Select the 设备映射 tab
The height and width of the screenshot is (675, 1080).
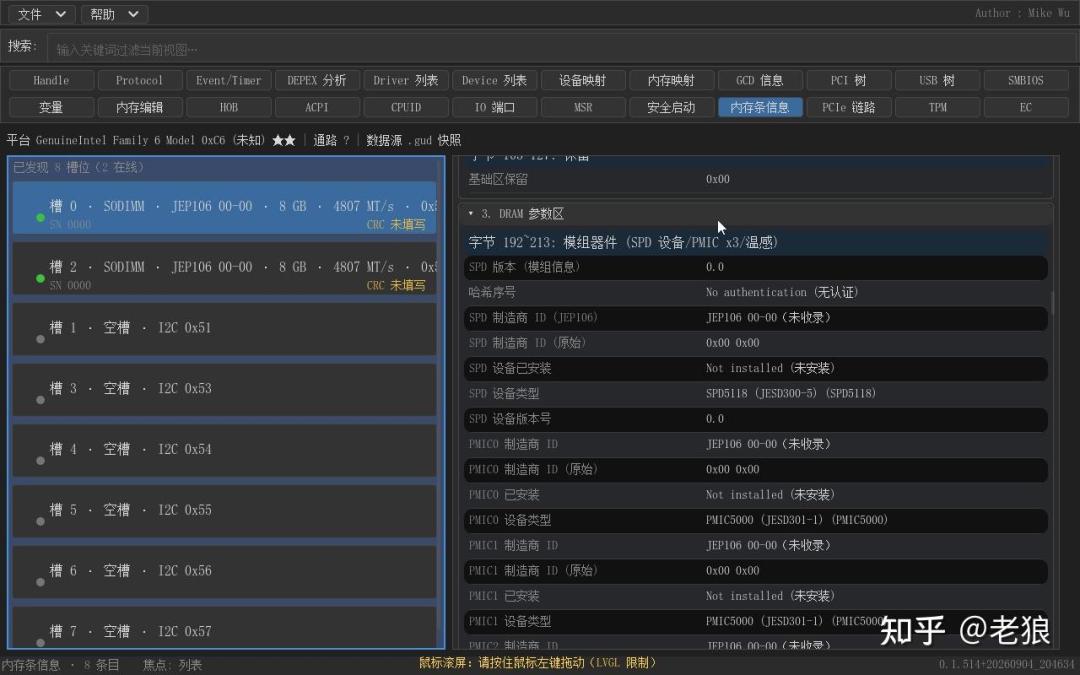point(583,81)
